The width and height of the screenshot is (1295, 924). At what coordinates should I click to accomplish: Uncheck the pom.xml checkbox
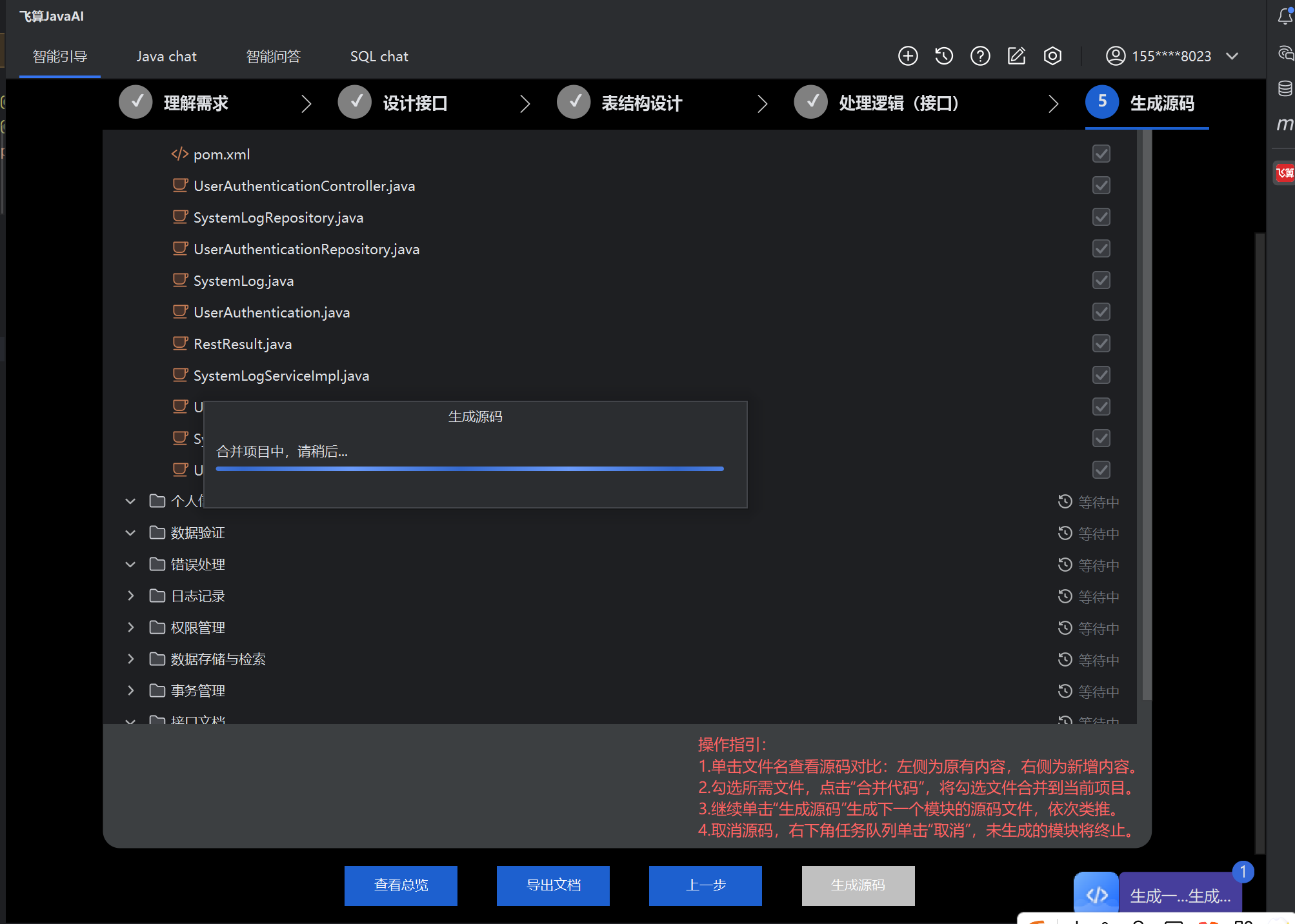(x=1101, y=154)
